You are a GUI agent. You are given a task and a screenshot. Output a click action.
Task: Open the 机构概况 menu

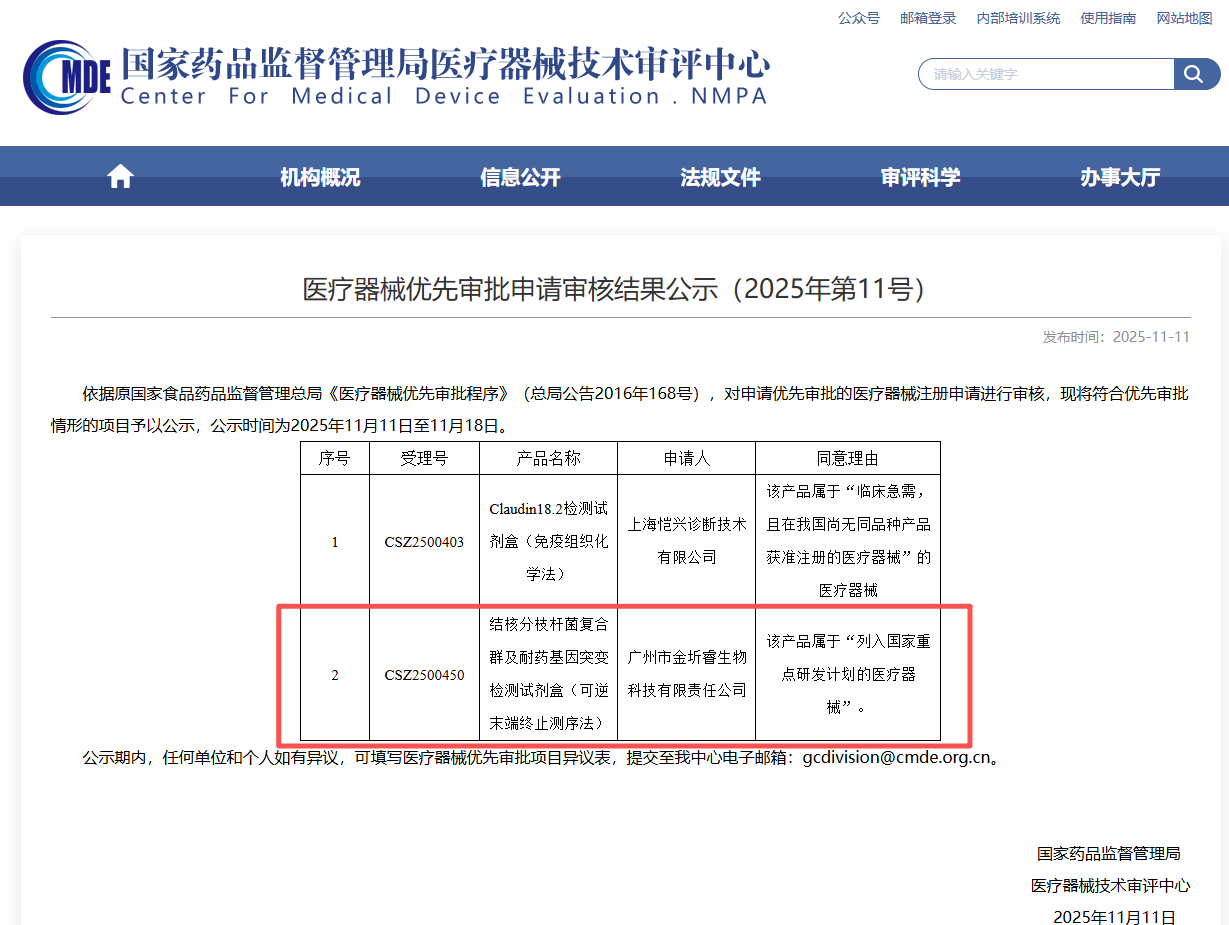click(x=320, y=177)
